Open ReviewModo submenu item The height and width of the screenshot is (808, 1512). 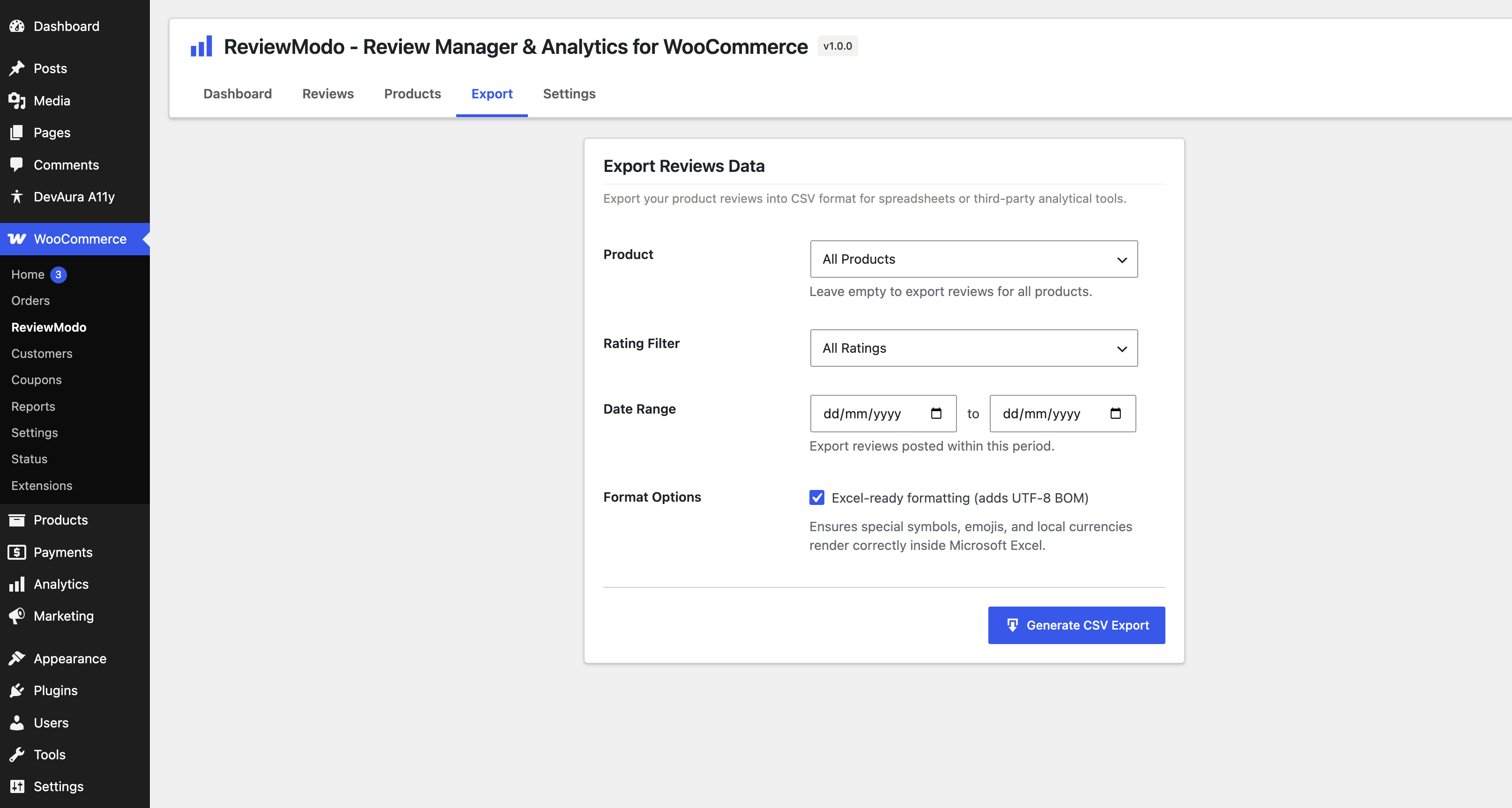(49, 327)
